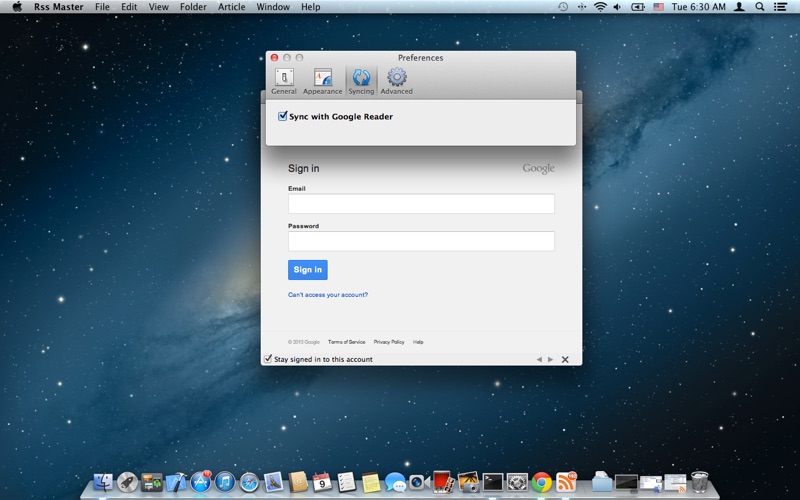Open the yellow Notes icon in dock
Viewport: 800px width, 500px height.
(371, 482)
